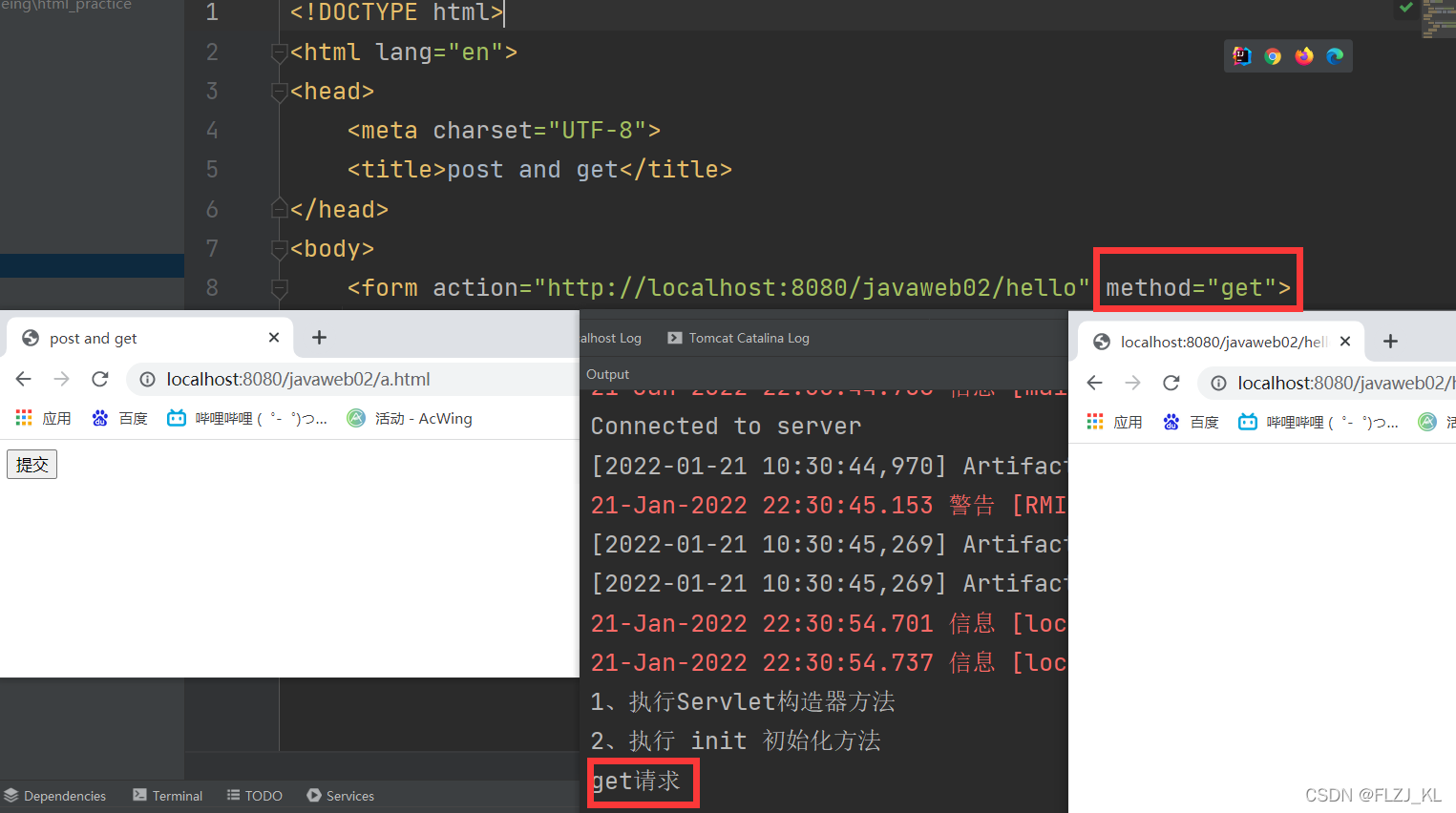Click the 'get请求' console output line

(x=636, y=782)
